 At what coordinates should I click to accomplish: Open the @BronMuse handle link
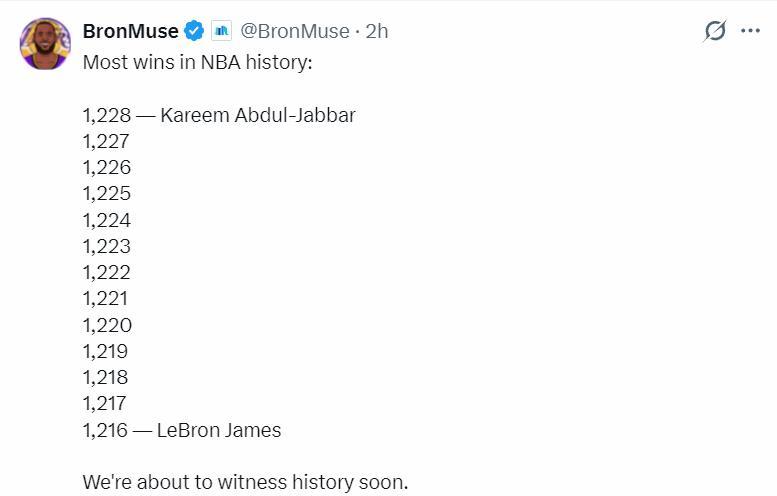coord(295,31)
